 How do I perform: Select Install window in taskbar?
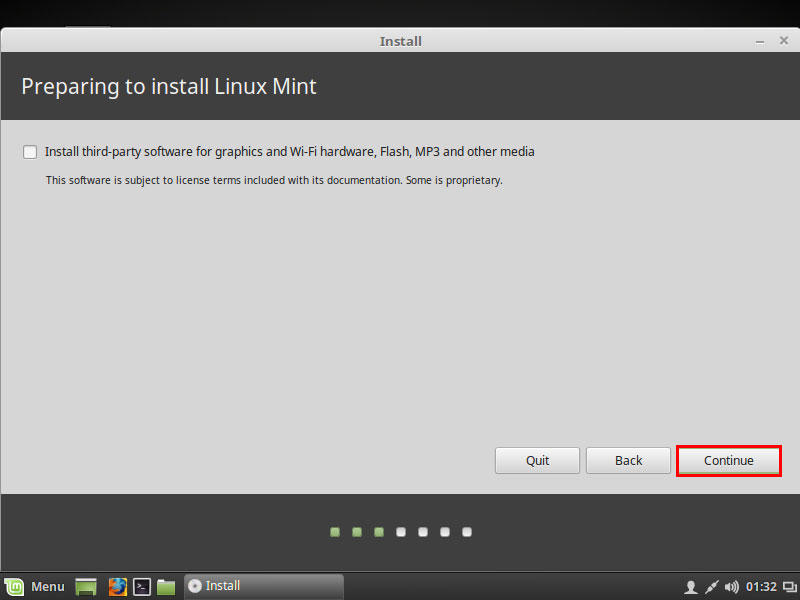[264, 586]
